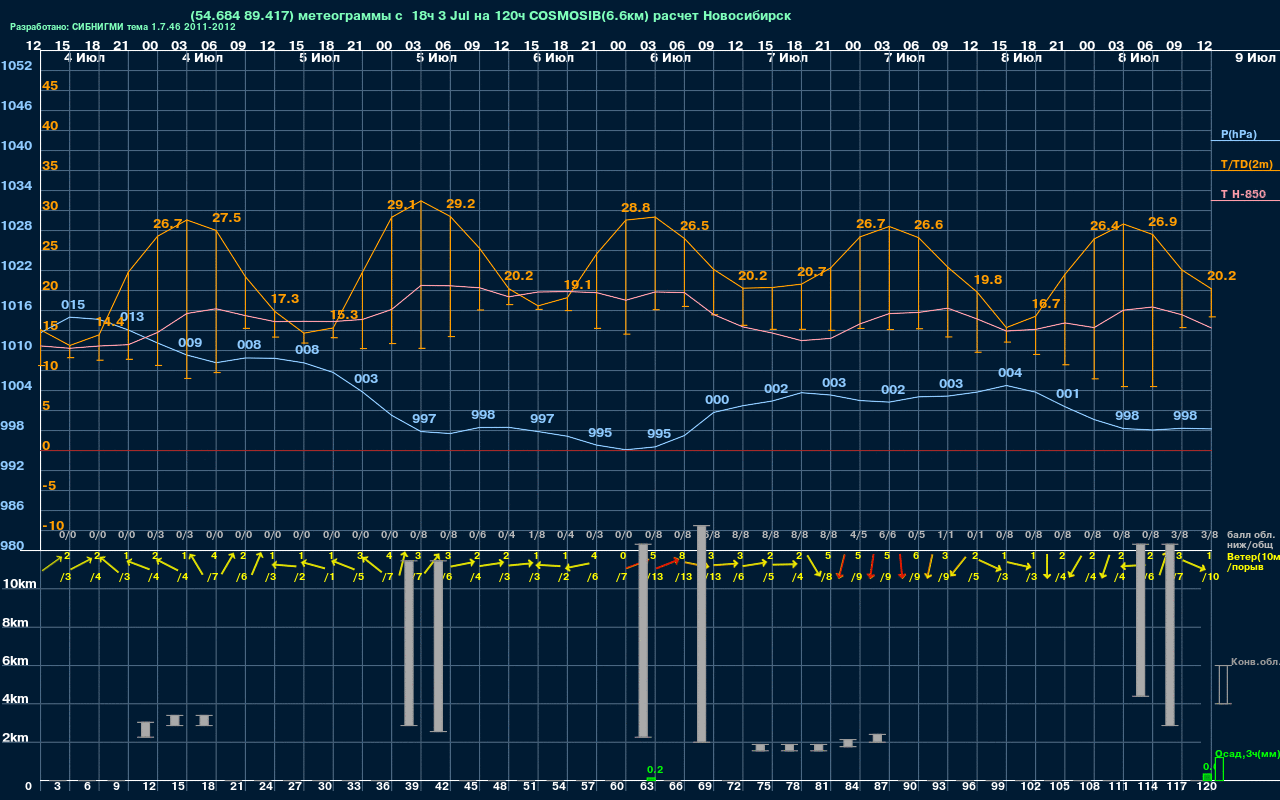Click the 1034 pressure axis label
The width and height of the screenshot is (1280, 800).
[x=16, y=185]
